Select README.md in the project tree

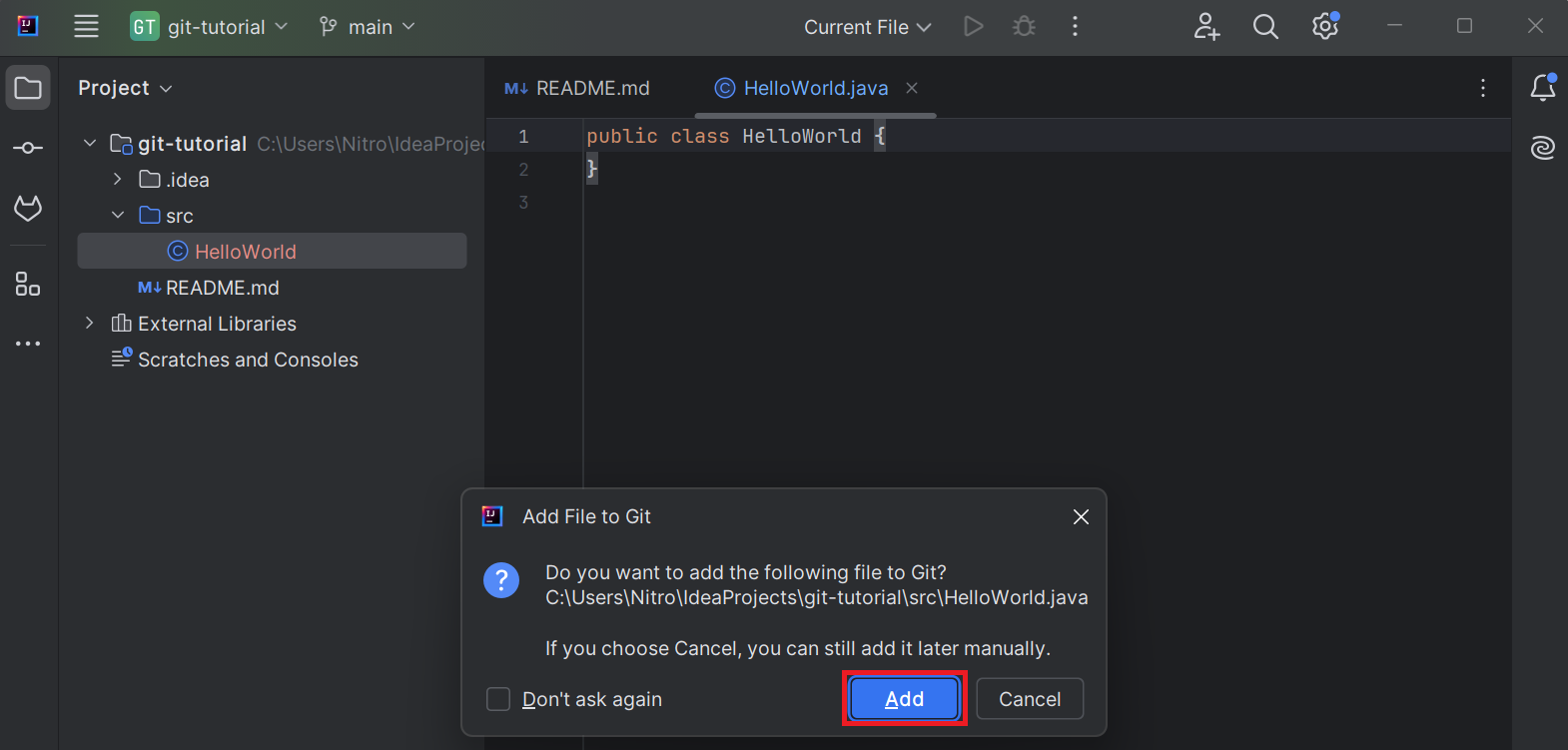[222, 288]
